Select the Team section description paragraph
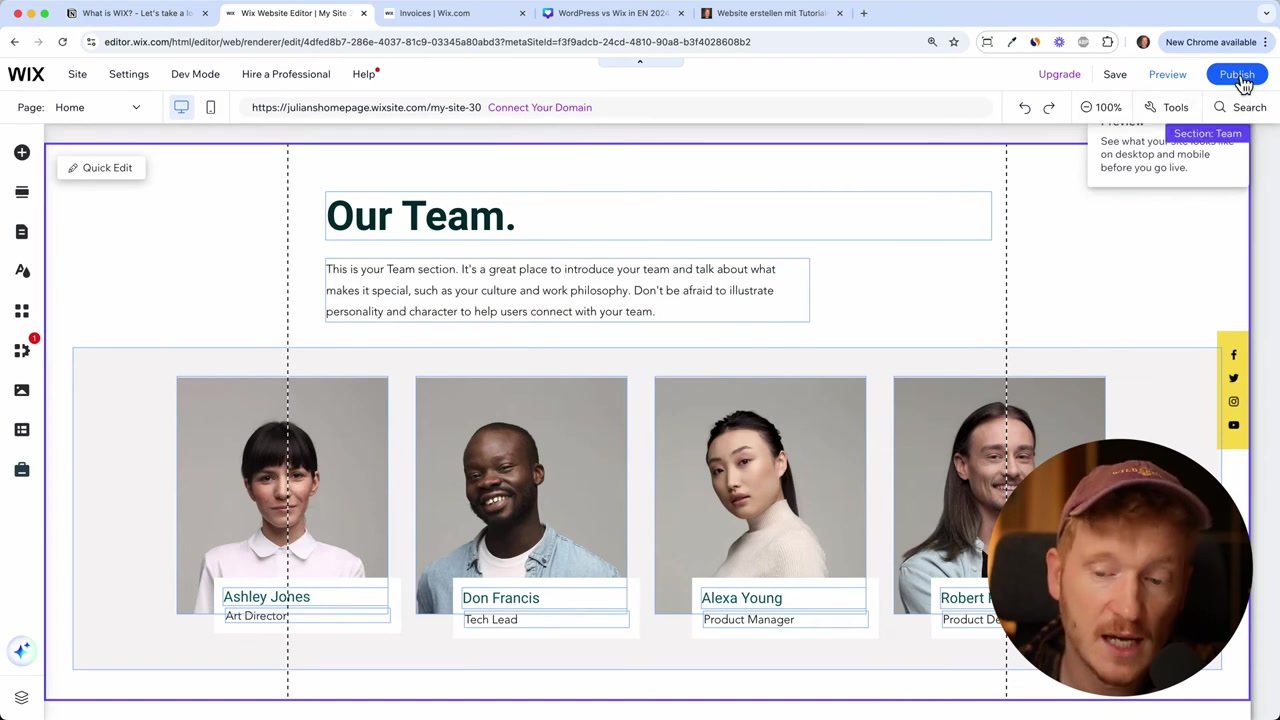The image size is (1280, 720). [x=567, y=290]
